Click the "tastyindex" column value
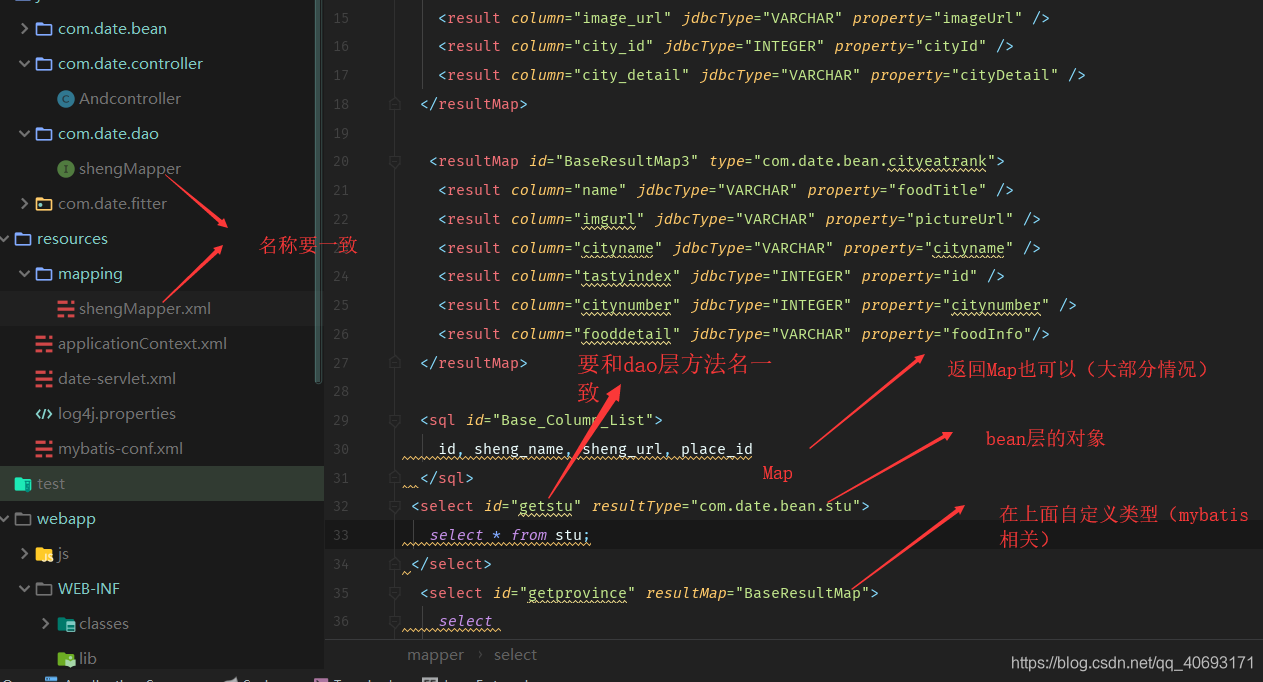 tap(626, 276)
